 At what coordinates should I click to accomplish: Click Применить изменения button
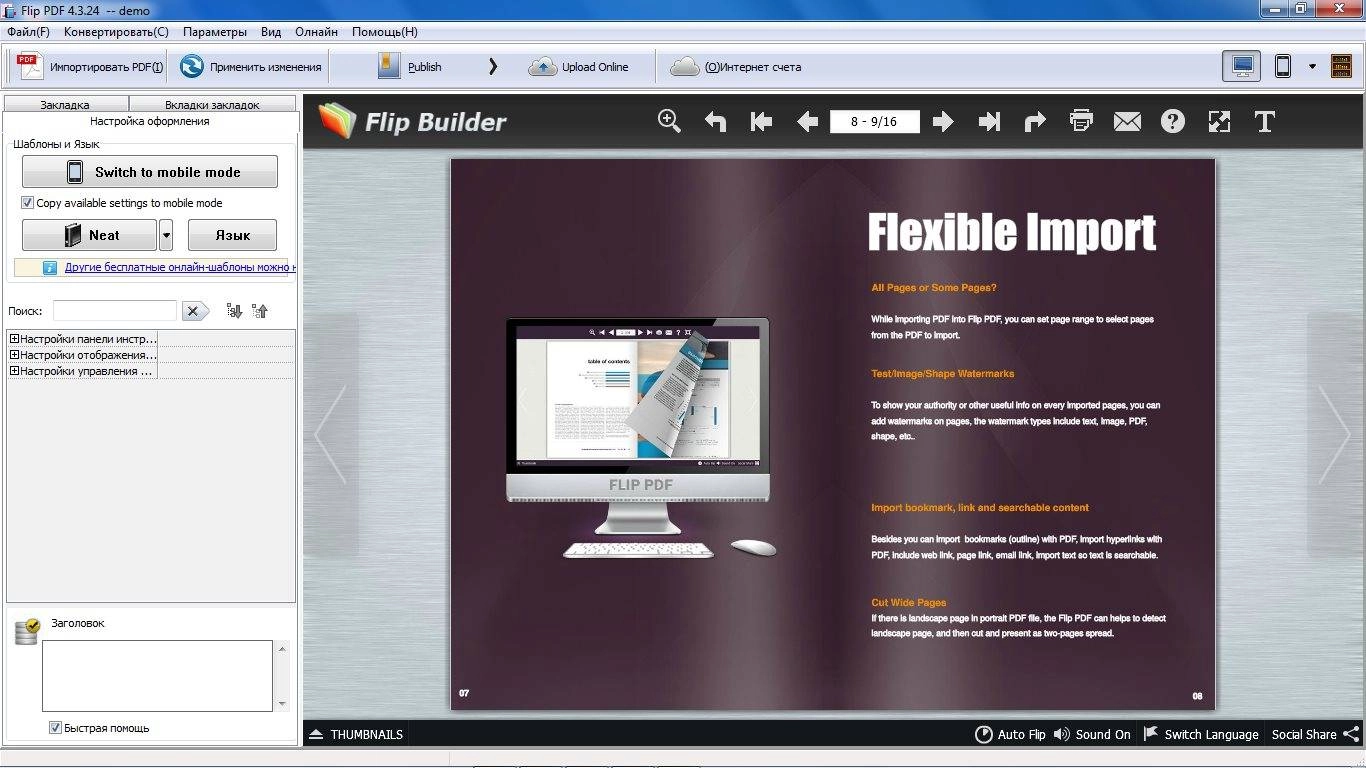click(250, 67)
